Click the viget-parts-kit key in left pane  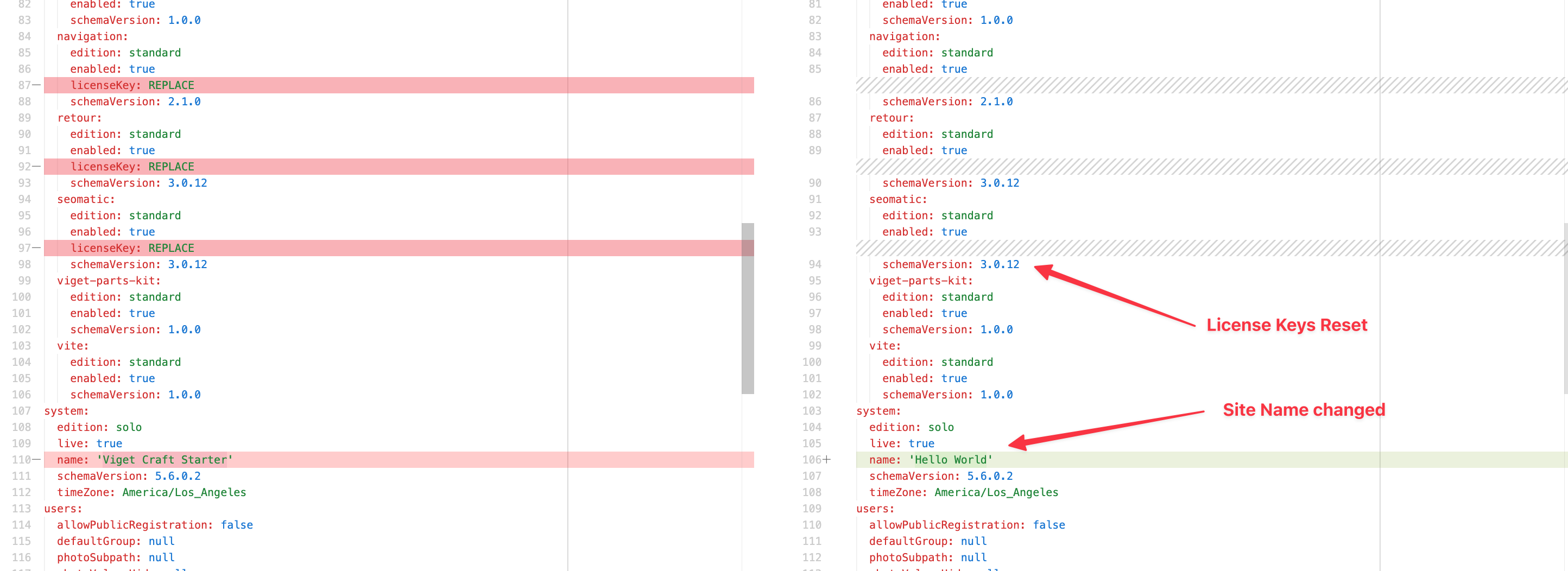point(109,281)
